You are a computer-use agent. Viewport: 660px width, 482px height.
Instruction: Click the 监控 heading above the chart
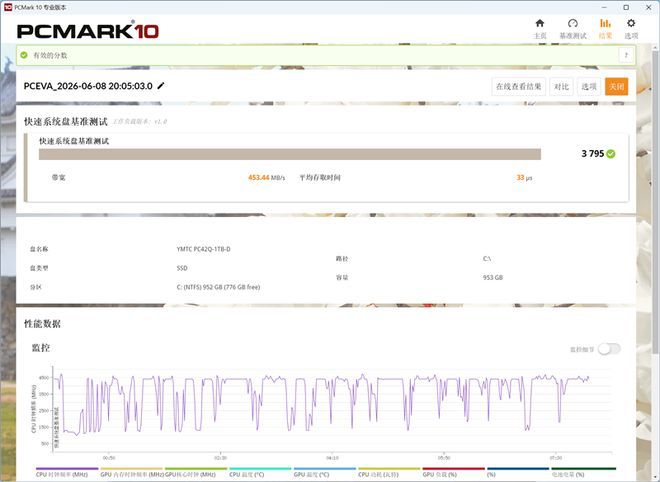[41, 348]
